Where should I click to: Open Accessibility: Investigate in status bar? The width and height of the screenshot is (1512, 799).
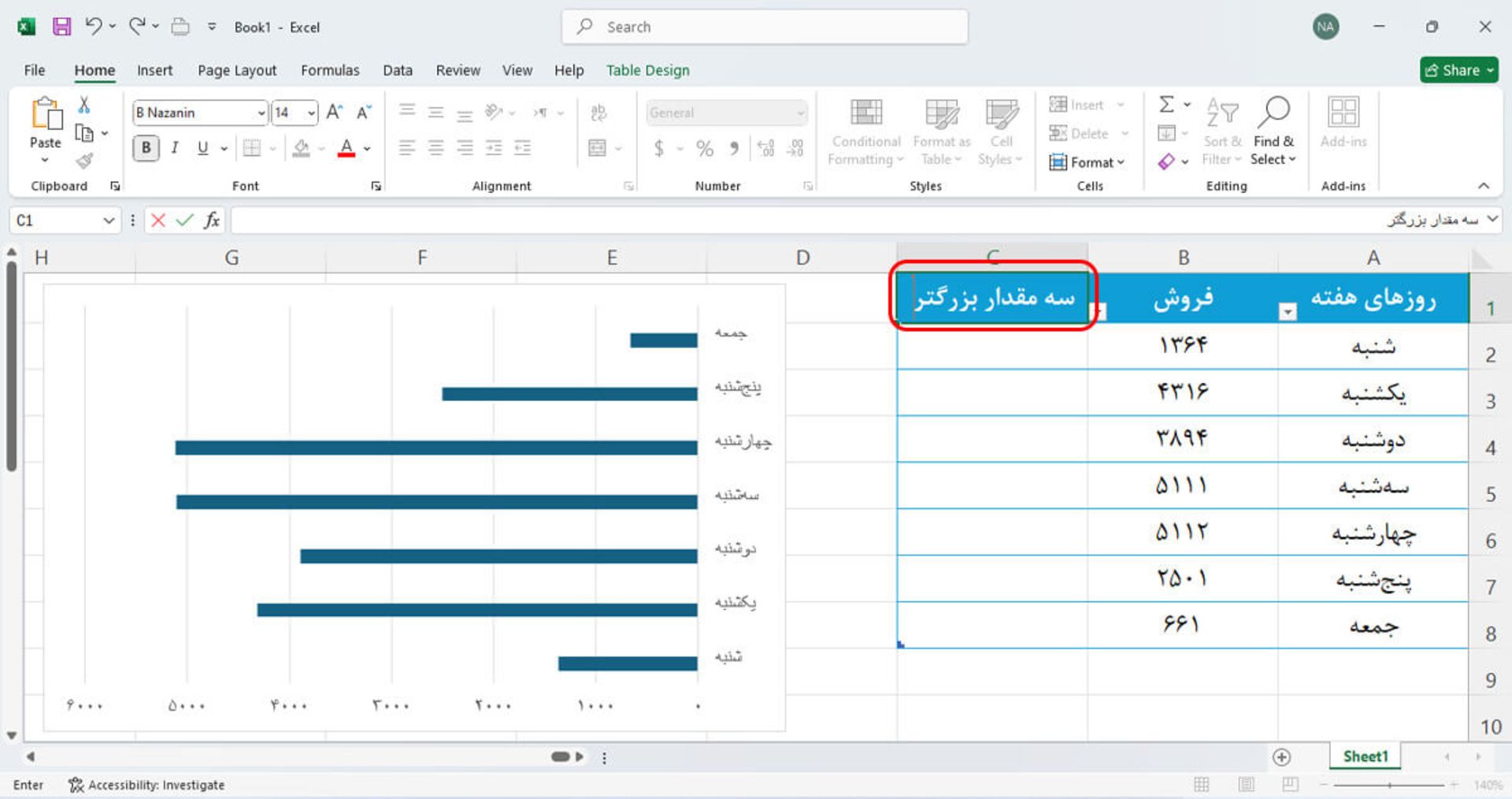click(146, 785)
